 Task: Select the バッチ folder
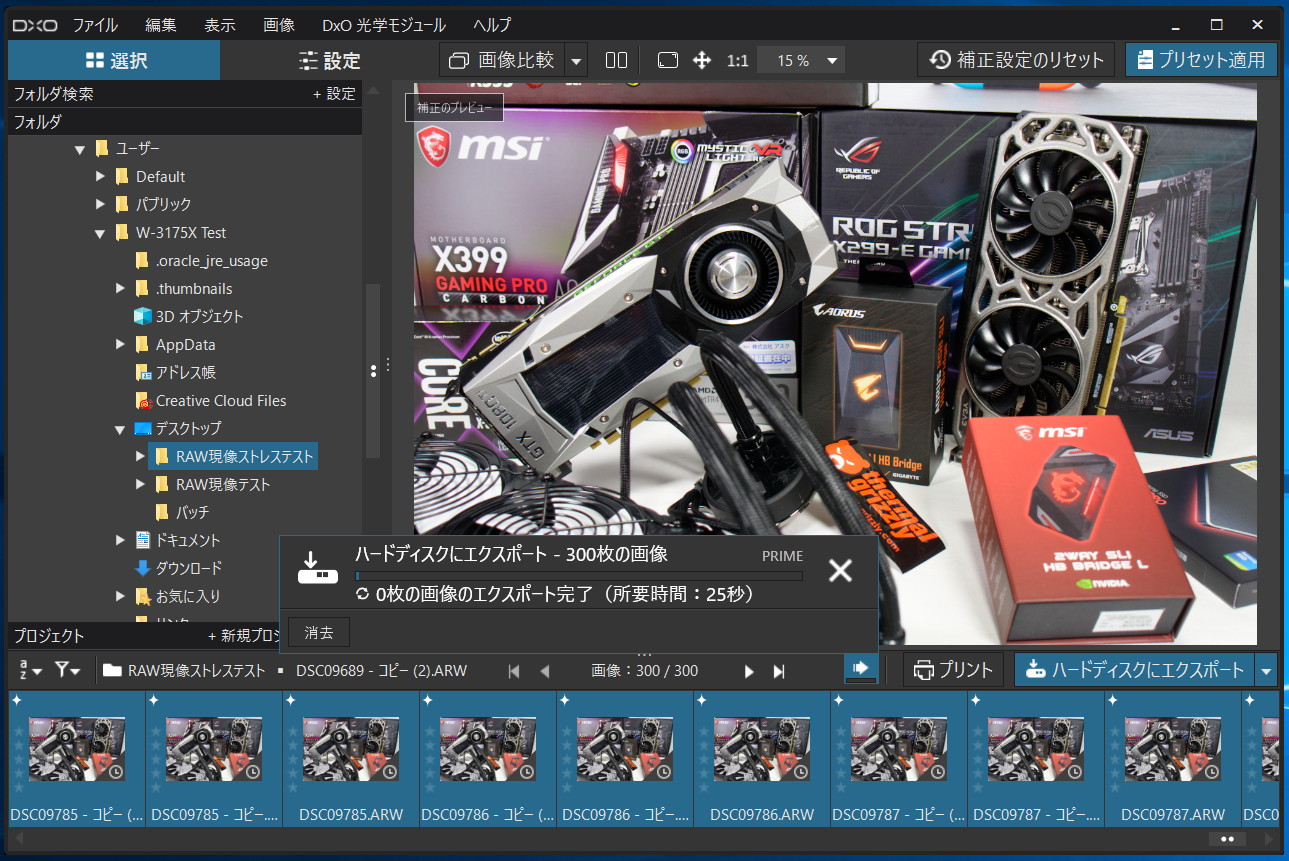182,512
